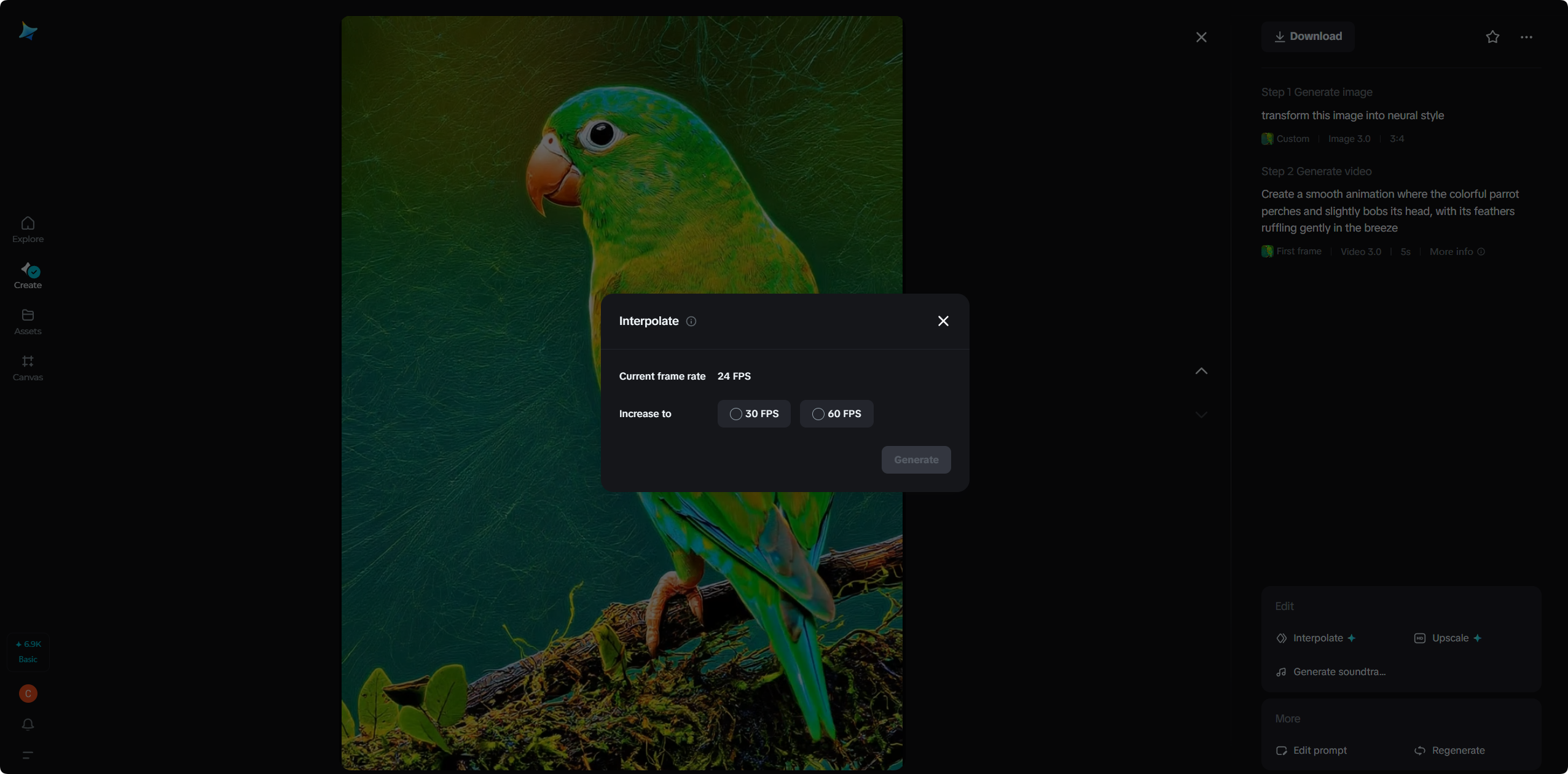Click the Generate button in Interpolate dialog
This screenshot has width=1568, height=774.
pos(915,460)
